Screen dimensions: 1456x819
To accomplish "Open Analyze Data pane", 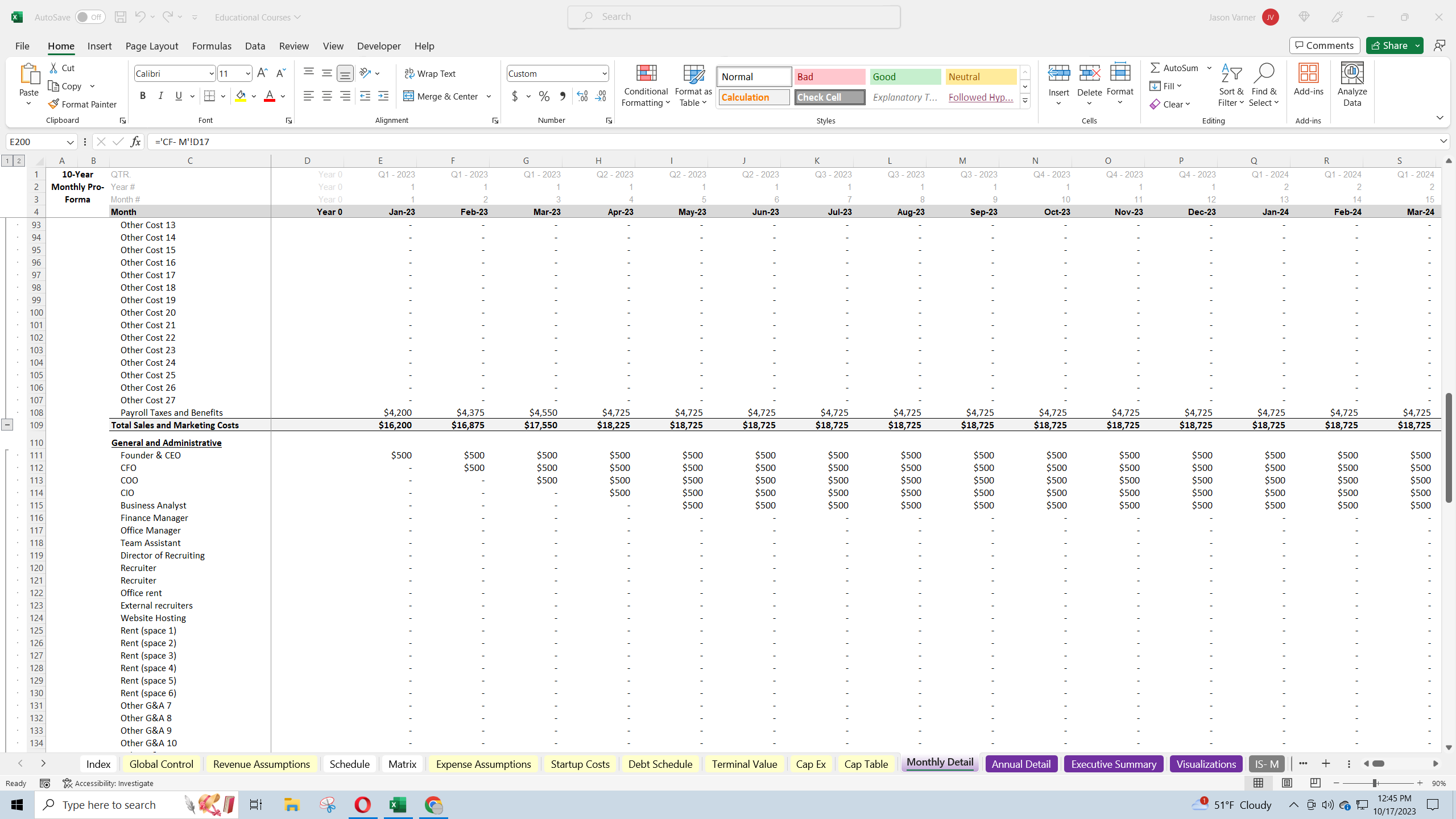I will pos(1352,85).
